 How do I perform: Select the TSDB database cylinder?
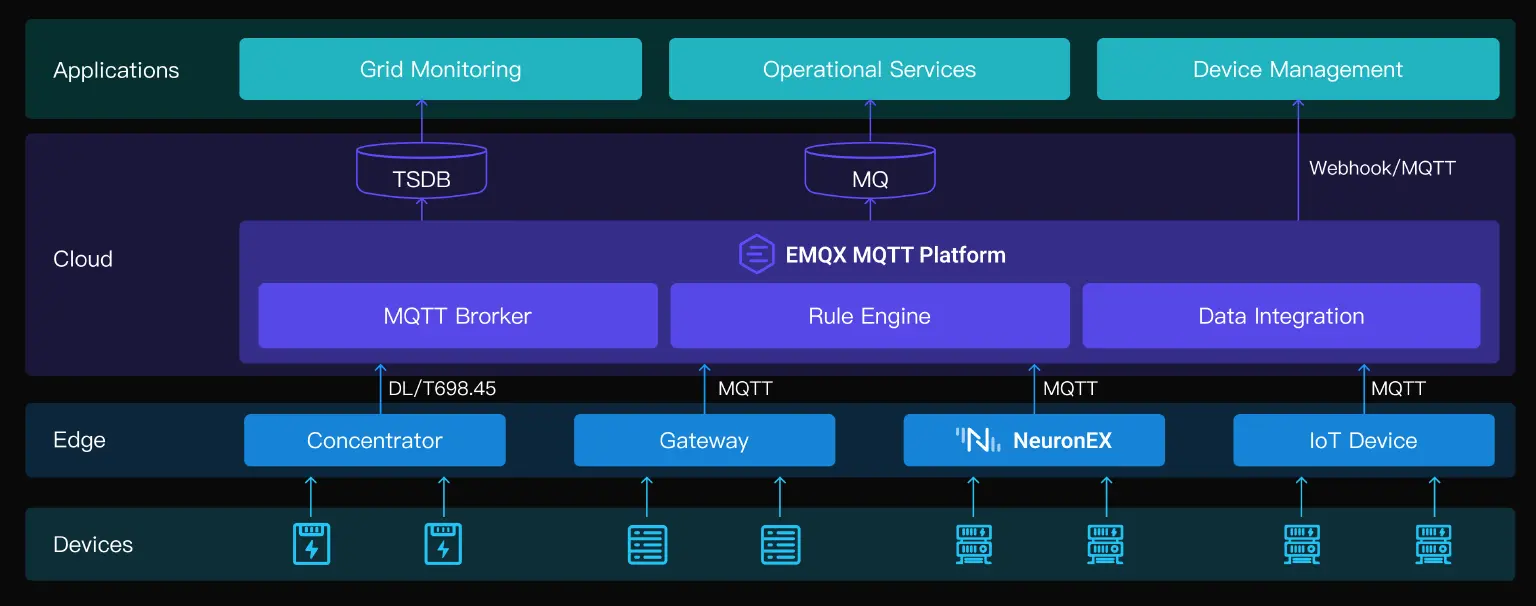click(x=421, y=170)
